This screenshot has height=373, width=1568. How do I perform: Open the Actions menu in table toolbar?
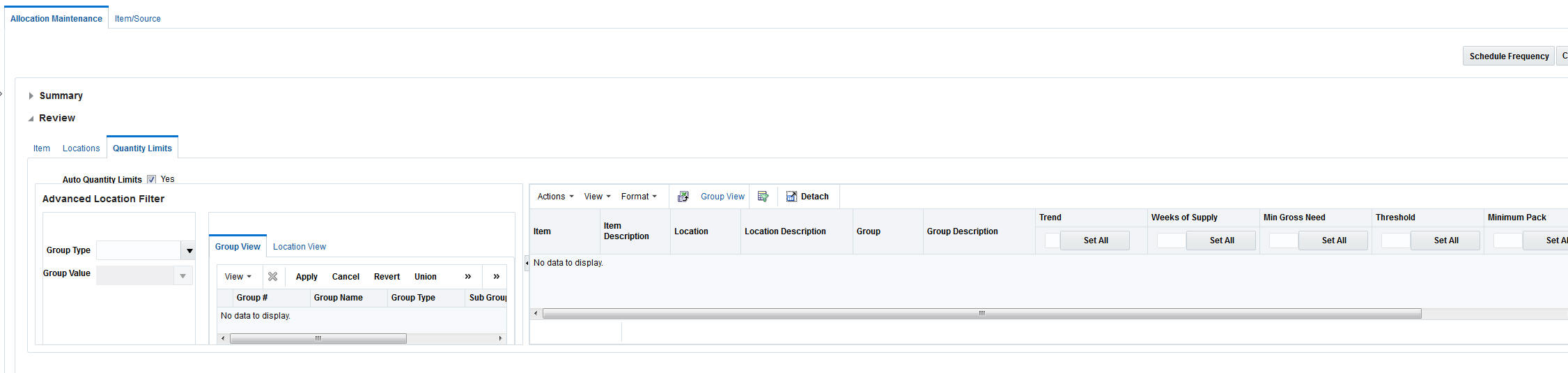point(555,197)
